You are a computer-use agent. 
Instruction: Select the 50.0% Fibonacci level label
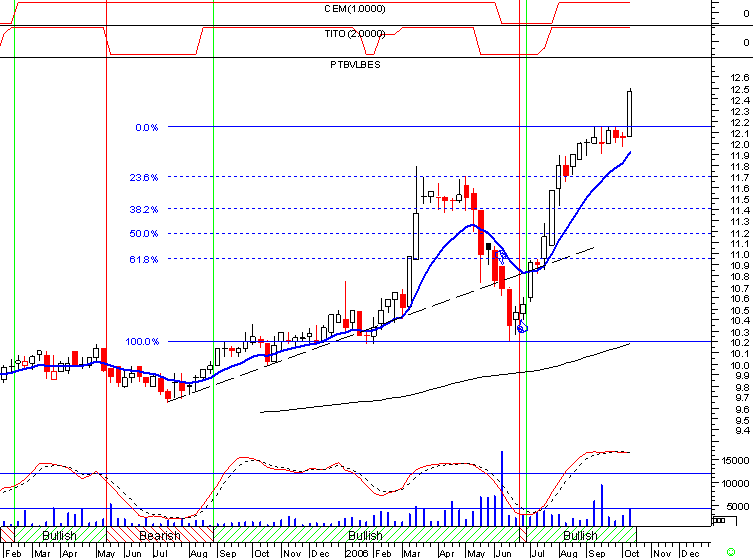coord(144,233)
